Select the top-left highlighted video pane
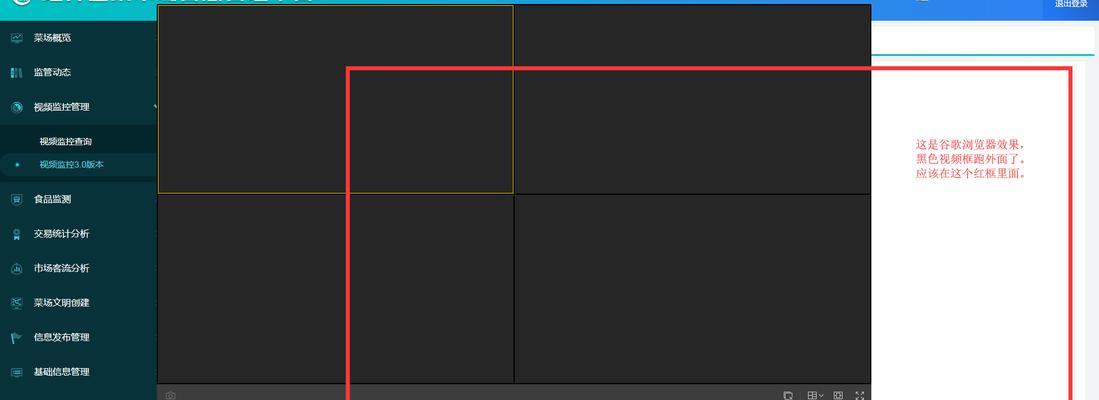1099x400 pixels. 336,99
